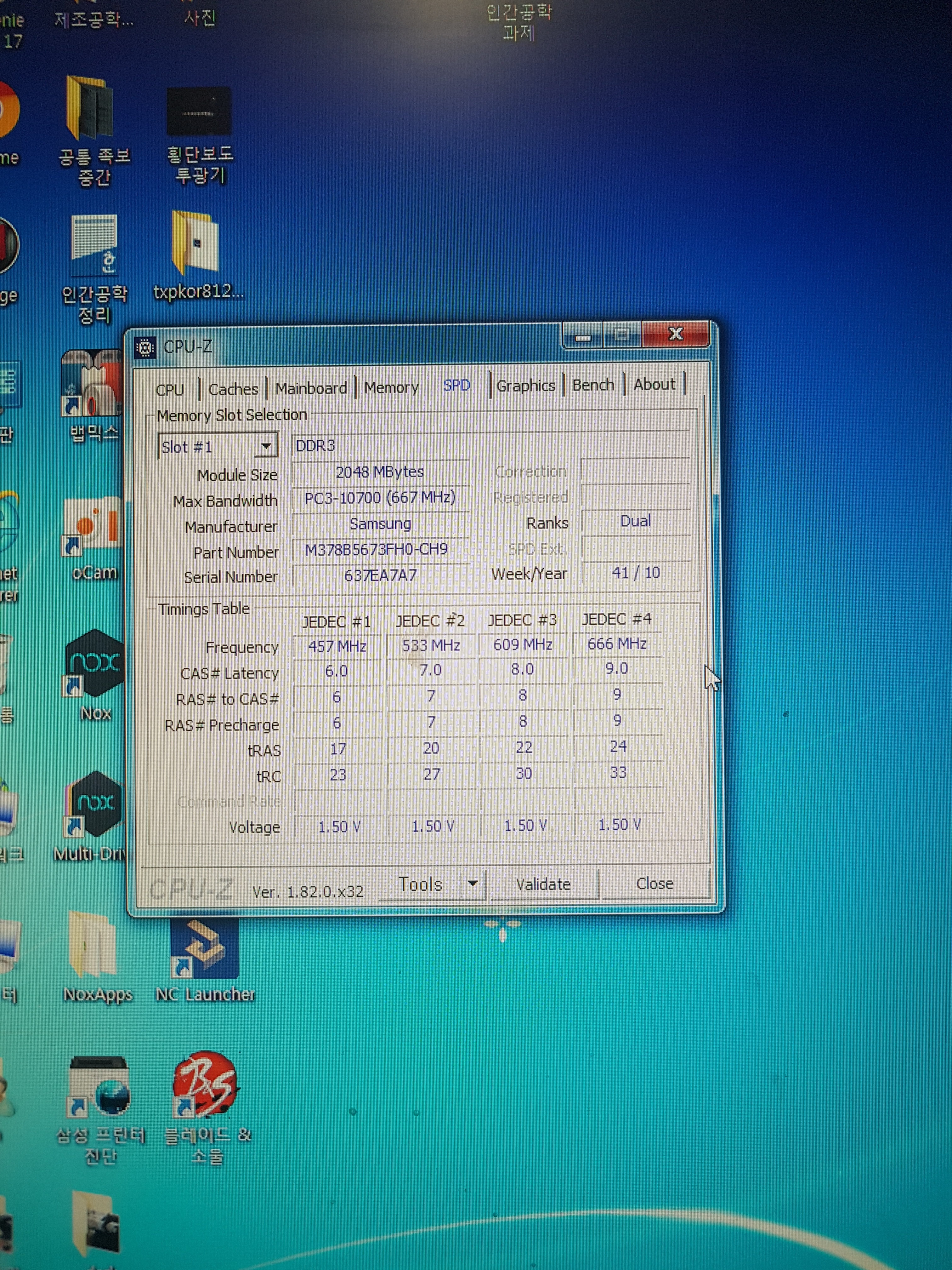Click the JEDEC #4 frequency 666 MHz
This screenshot has width=952, height=1270.
point(617,644)
